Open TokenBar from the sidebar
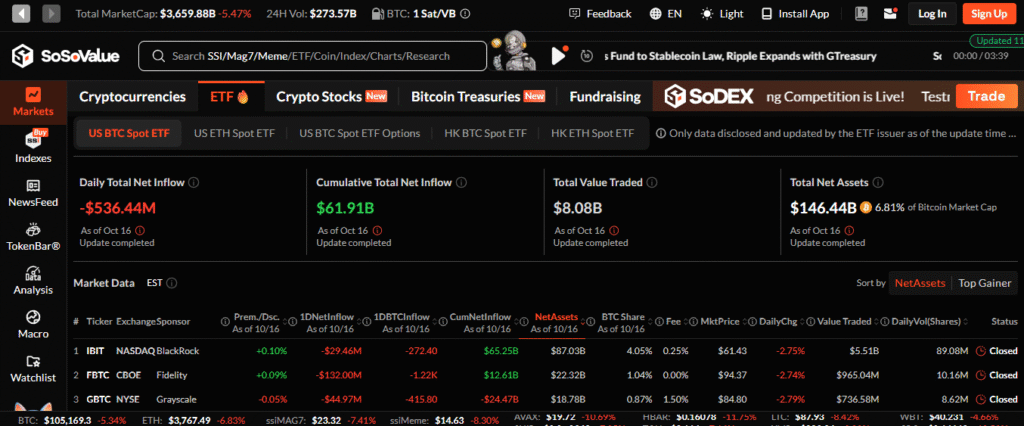This screenshot has height=426, width=1024. (33, 236)
